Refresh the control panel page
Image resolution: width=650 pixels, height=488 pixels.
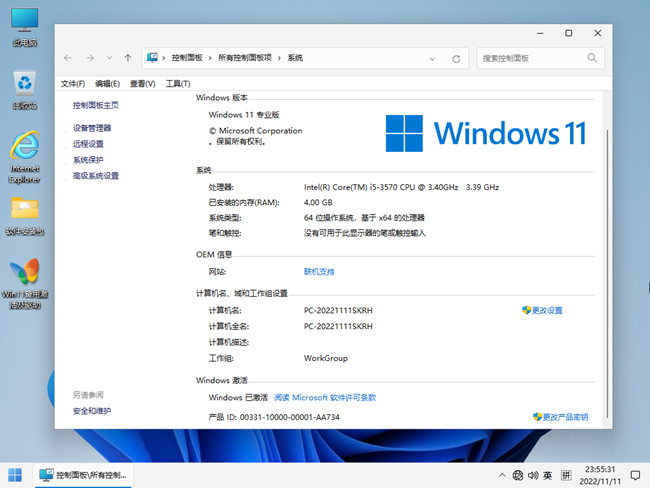click(456, 59)
